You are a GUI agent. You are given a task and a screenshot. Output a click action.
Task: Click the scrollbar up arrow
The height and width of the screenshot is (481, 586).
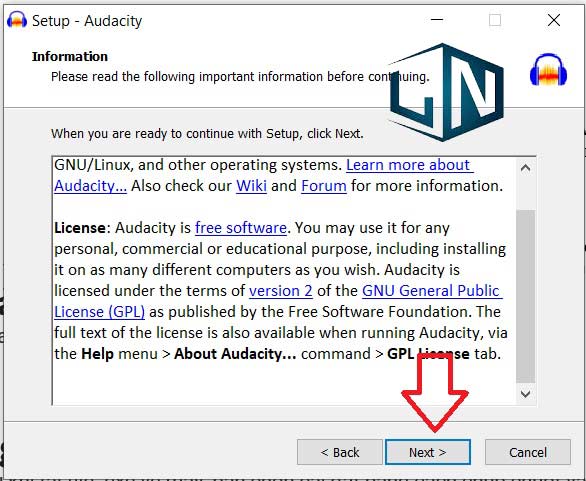(x=525, y=168)
